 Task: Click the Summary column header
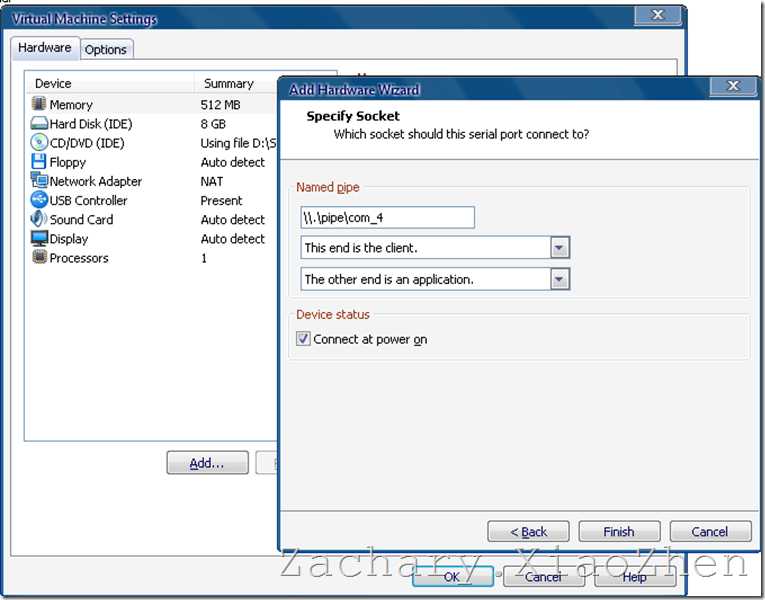point(229,83)
